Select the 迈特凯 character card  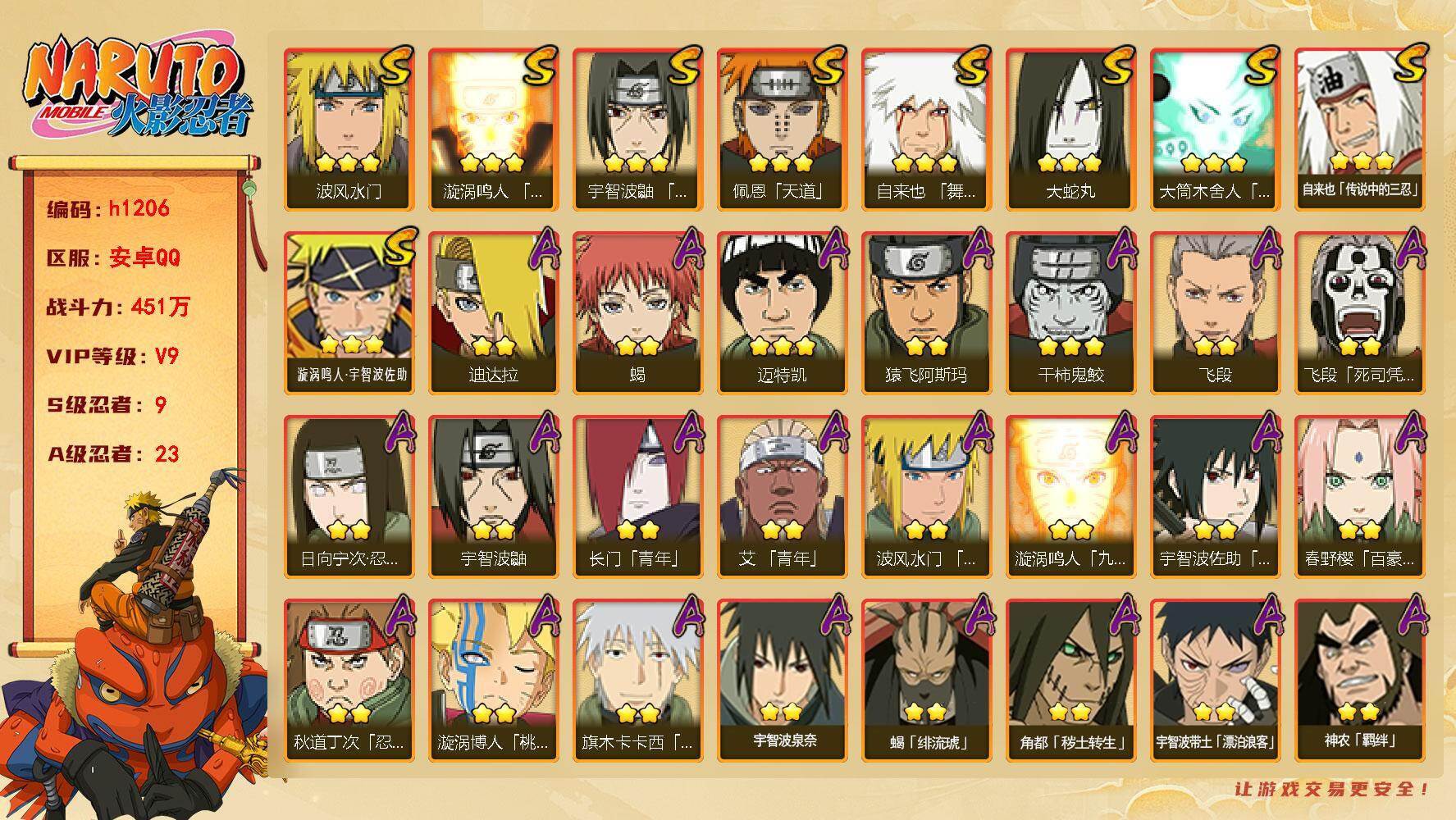pyautogui.click(x=783, y=313)
